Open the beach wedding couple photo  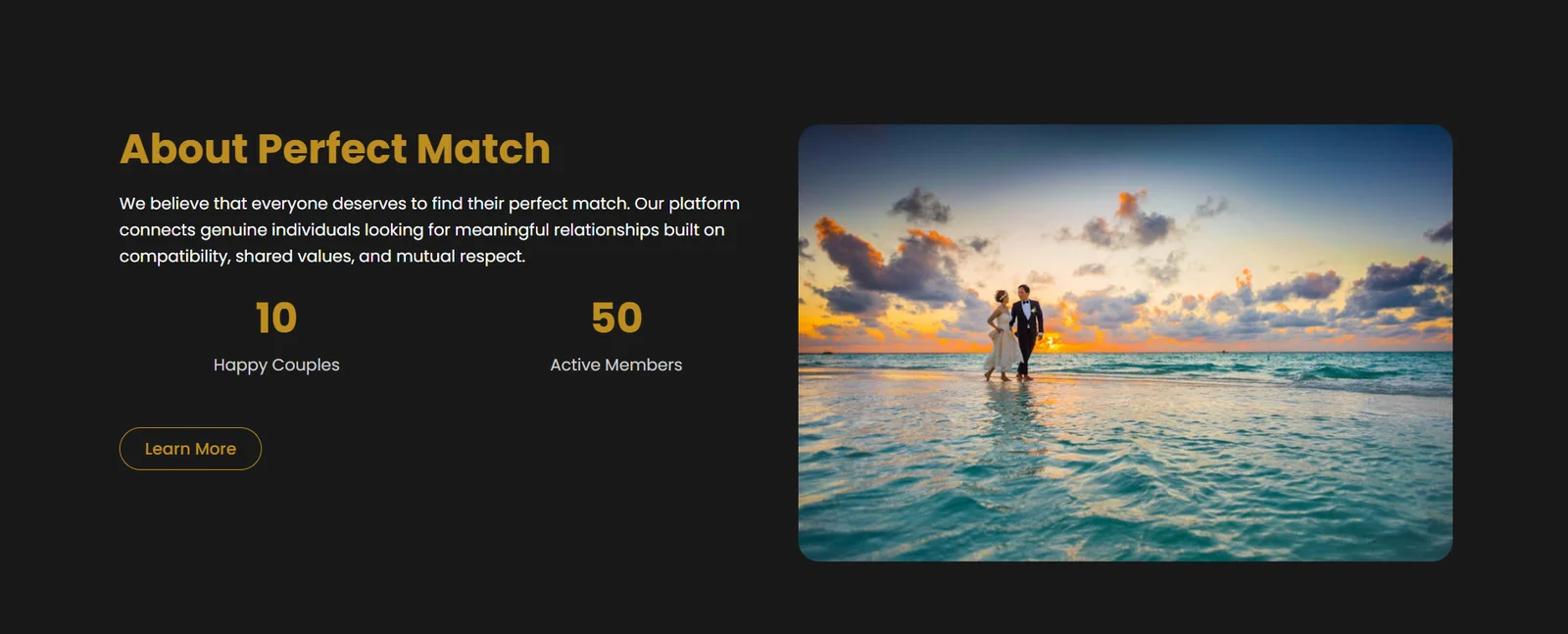tap(1125, 343)
